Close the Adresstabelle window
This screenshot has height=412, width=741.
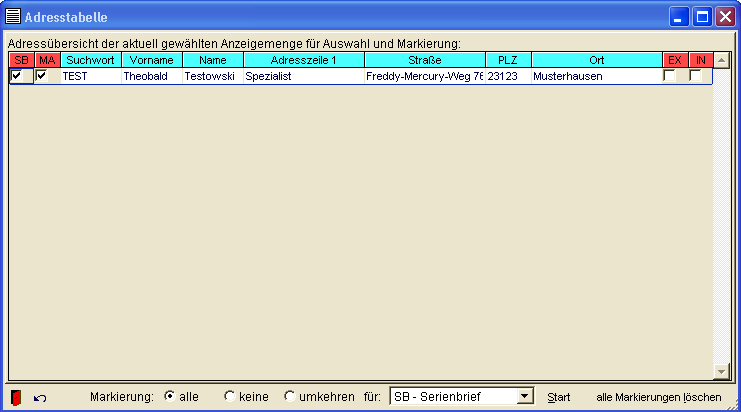[725, 17]
